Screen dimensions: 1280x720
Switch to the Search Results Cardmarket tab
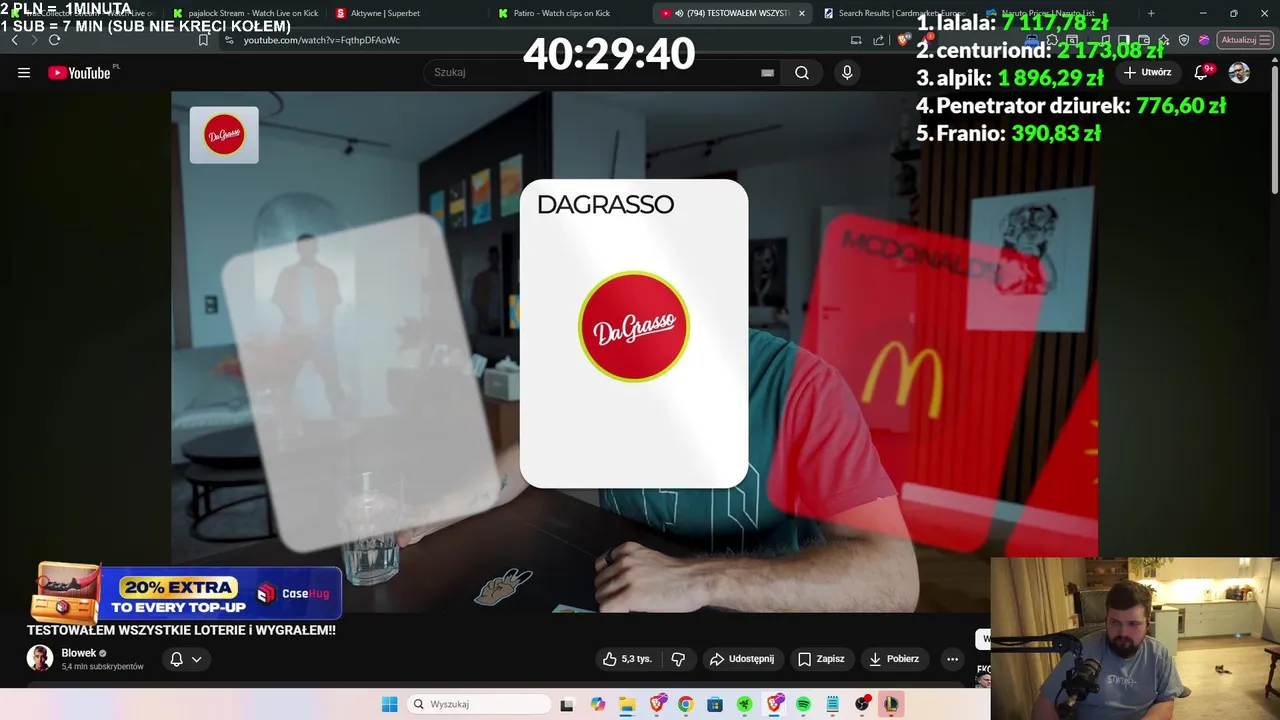[x=895, y=13]
